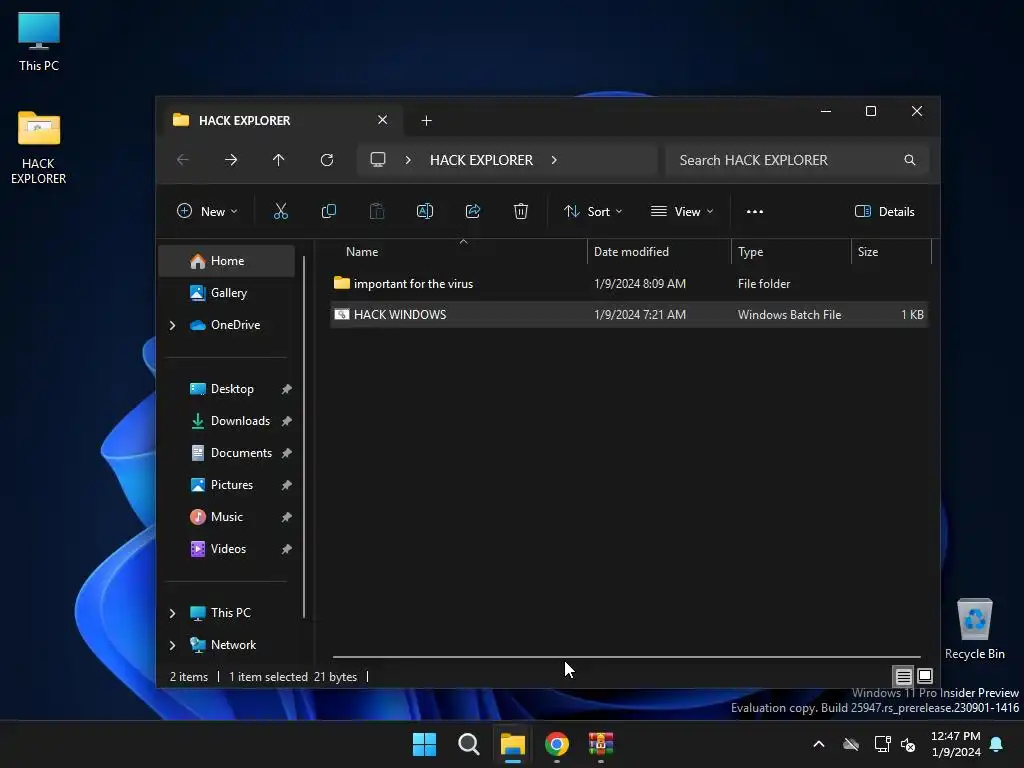Click the Delete trash can icon
This screenshot has width=1024, height=768.
pyautogui.click(x=520, y=211)
